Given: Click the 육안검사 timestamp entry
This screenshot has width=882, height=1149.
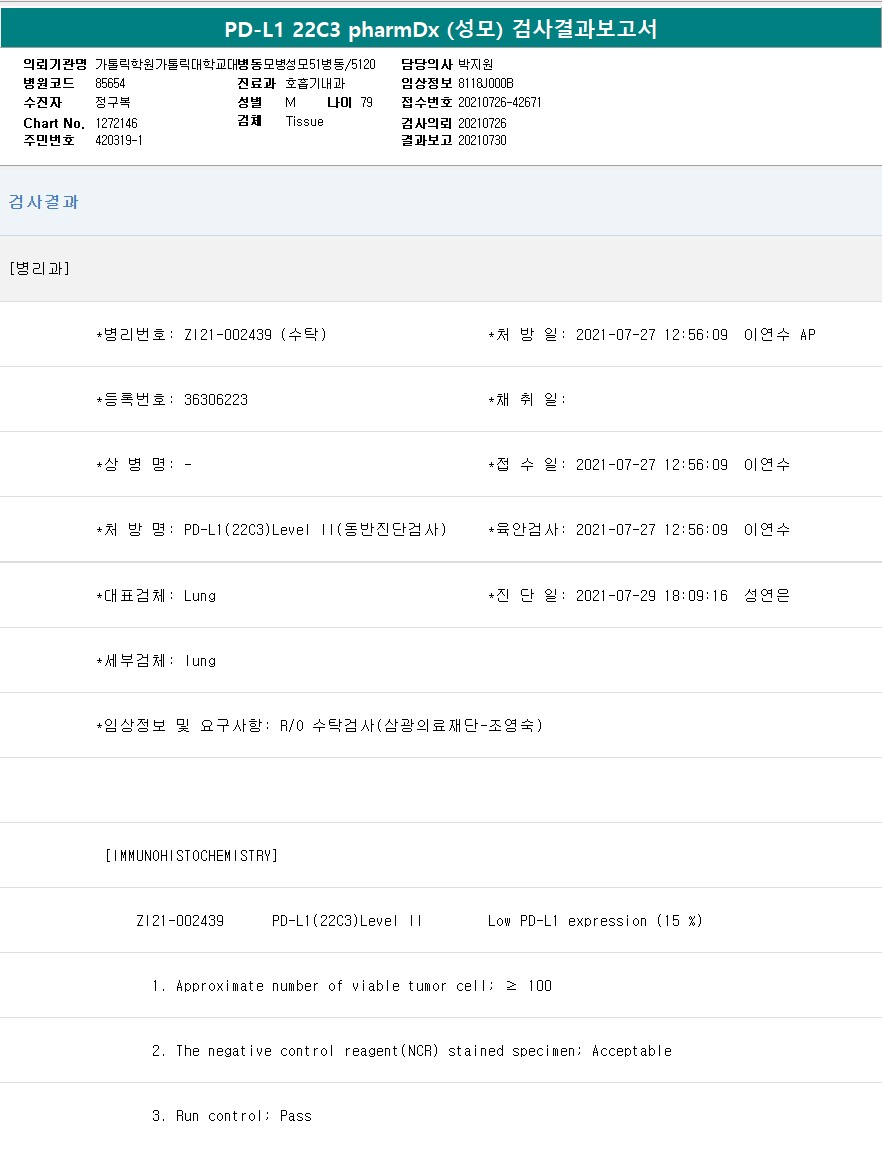Looking at the screenshot, I should [639, 530].
